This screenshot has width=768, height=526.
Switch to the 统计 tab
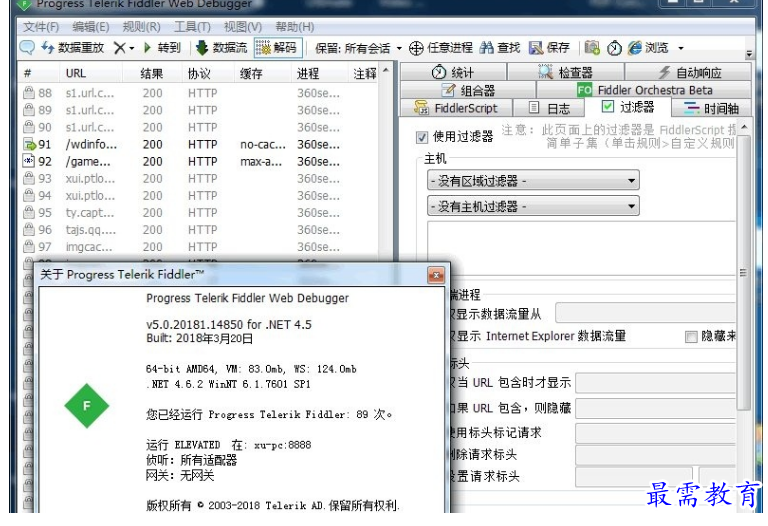click(x=453, y=72)
